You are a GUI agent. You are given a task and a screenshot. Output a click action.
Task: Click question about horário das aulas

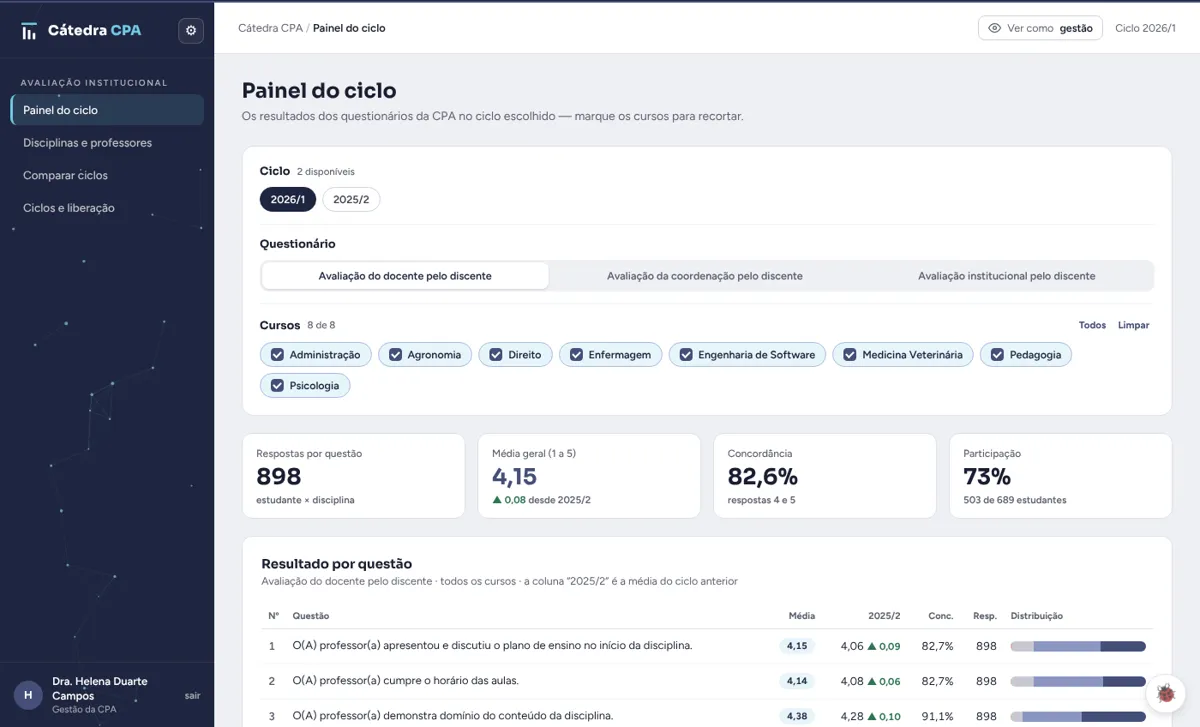click(x=405, y=681)
